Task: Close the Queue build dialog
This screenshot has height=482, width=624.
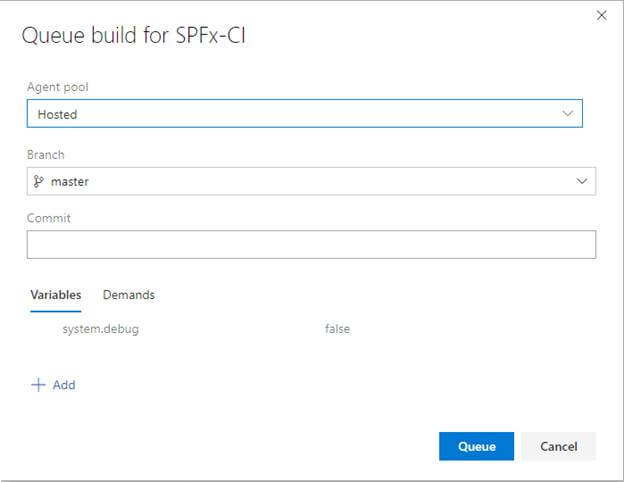Action: [601, 16]
